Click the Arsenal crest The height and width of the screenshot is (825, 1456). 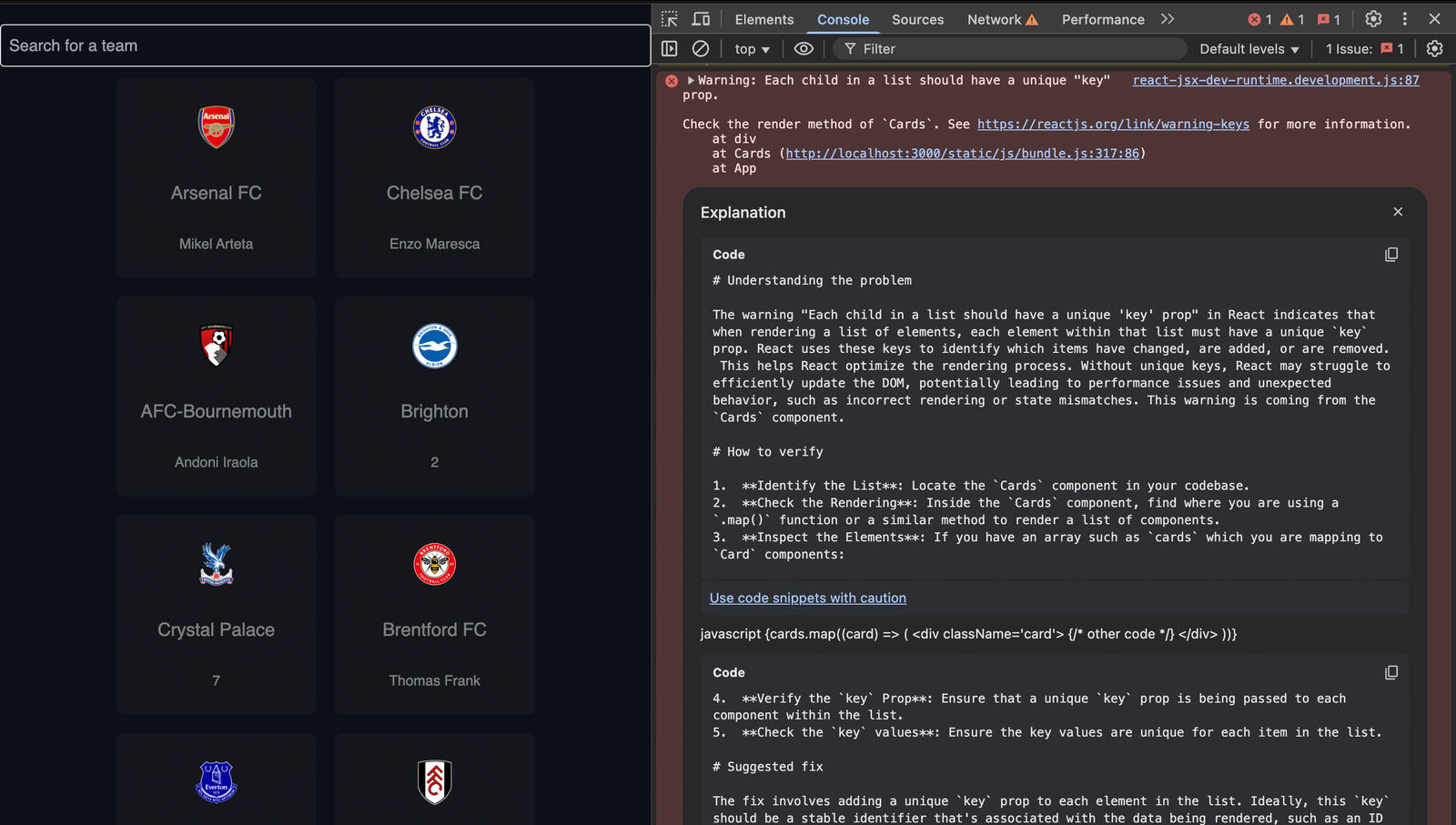[x=217, y=127]
